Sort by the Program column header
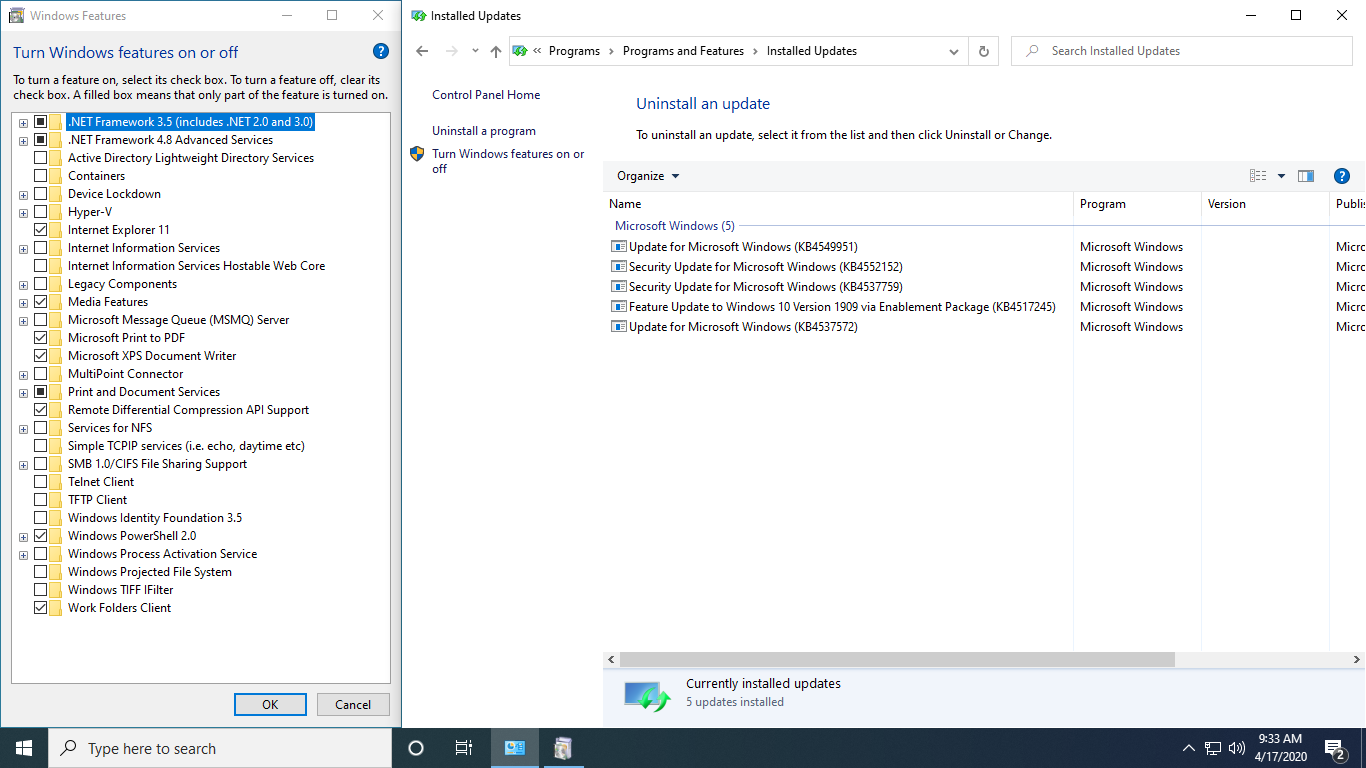Viewport: 1366px width, 768px height. [x=1137, y=204]
